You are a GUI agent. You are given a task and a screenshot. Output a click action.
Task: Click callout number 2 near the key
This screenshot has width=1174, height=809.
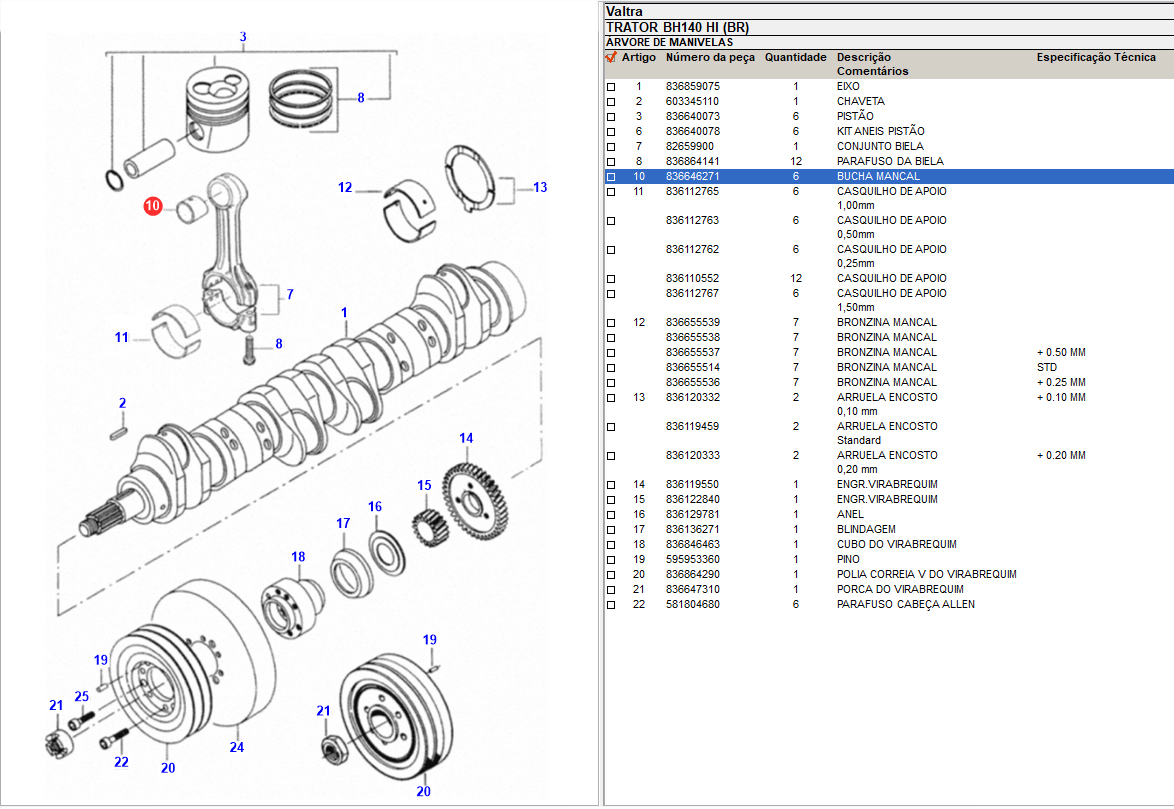click(x=122, y=403)
